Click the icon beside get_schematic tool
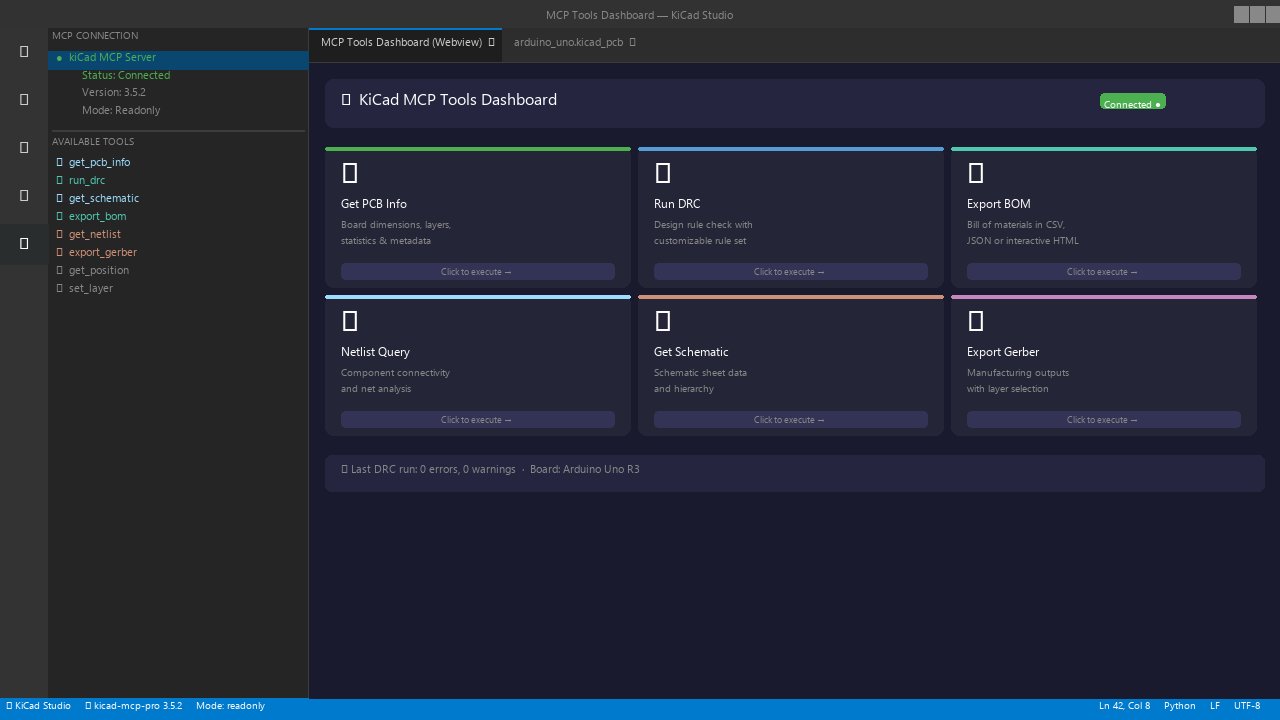The width and height of the screenshot is (1280, 720). (60, 198)
